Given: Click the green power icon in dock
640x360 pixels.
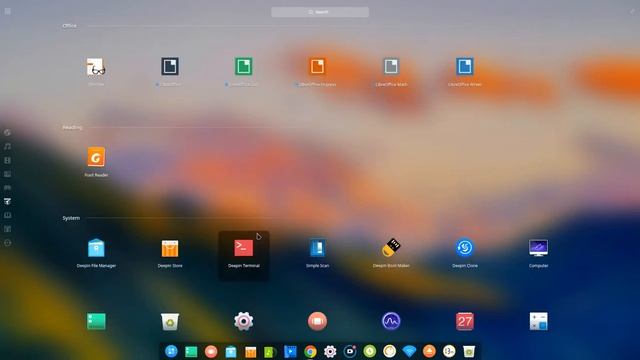Looking at the screenshot, I should tap(370, 351).
